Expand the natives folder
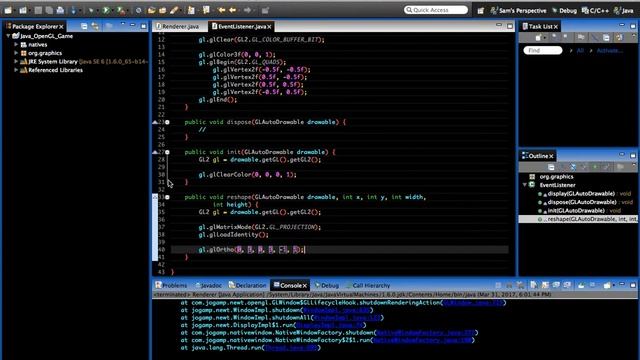Image resolution: width=640 pixels, height=360 pixels. (16, 44)
